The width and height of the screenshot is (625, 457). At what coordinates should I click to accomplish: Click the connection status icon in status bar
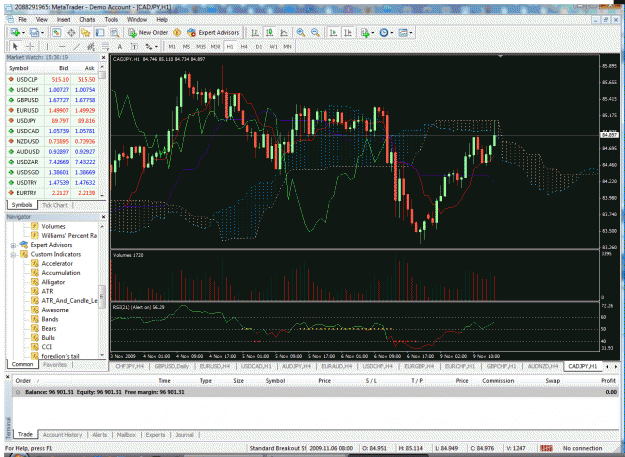[546, 448]
